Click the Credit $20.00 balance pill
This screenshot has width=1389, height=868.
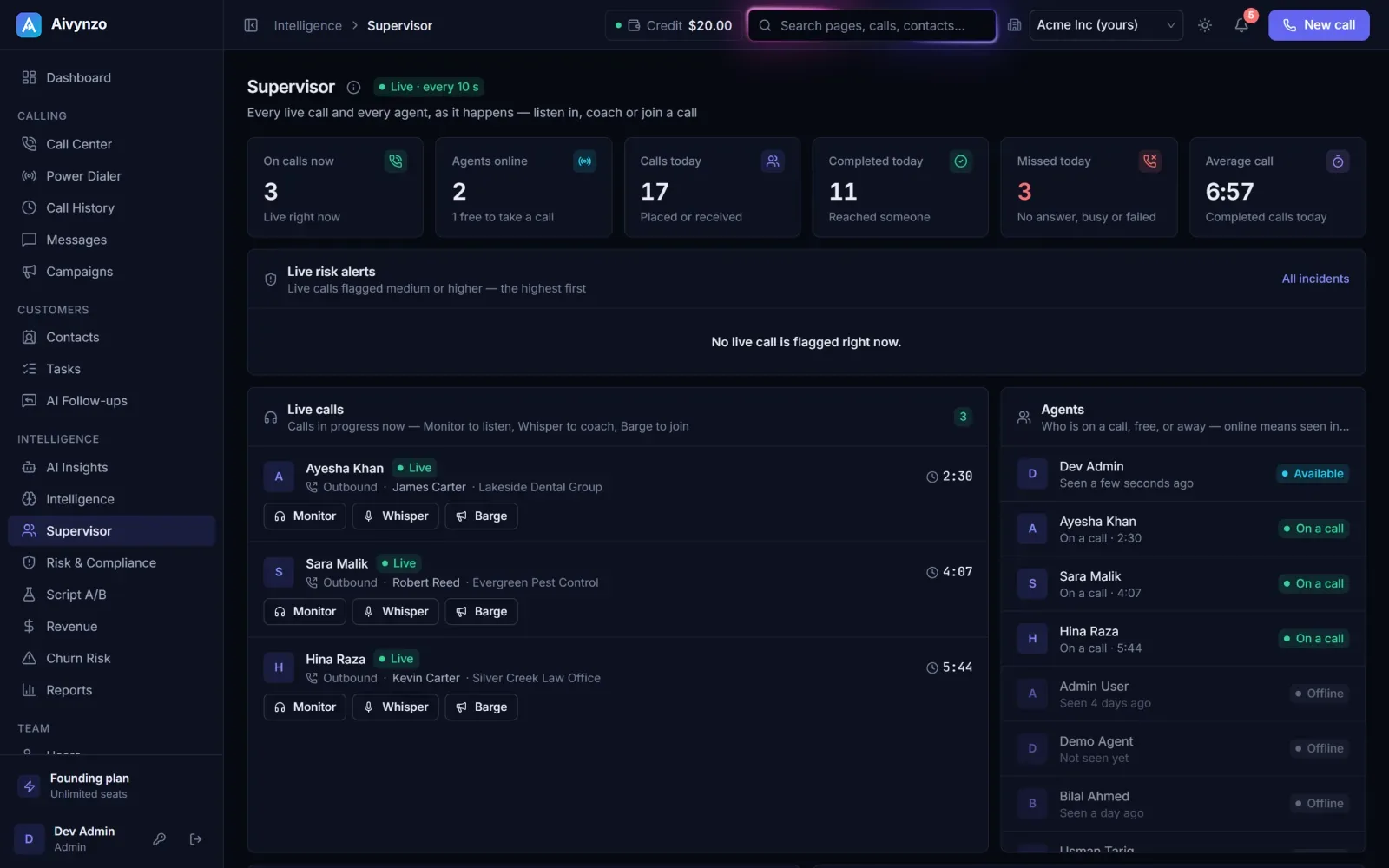[673, 25]
